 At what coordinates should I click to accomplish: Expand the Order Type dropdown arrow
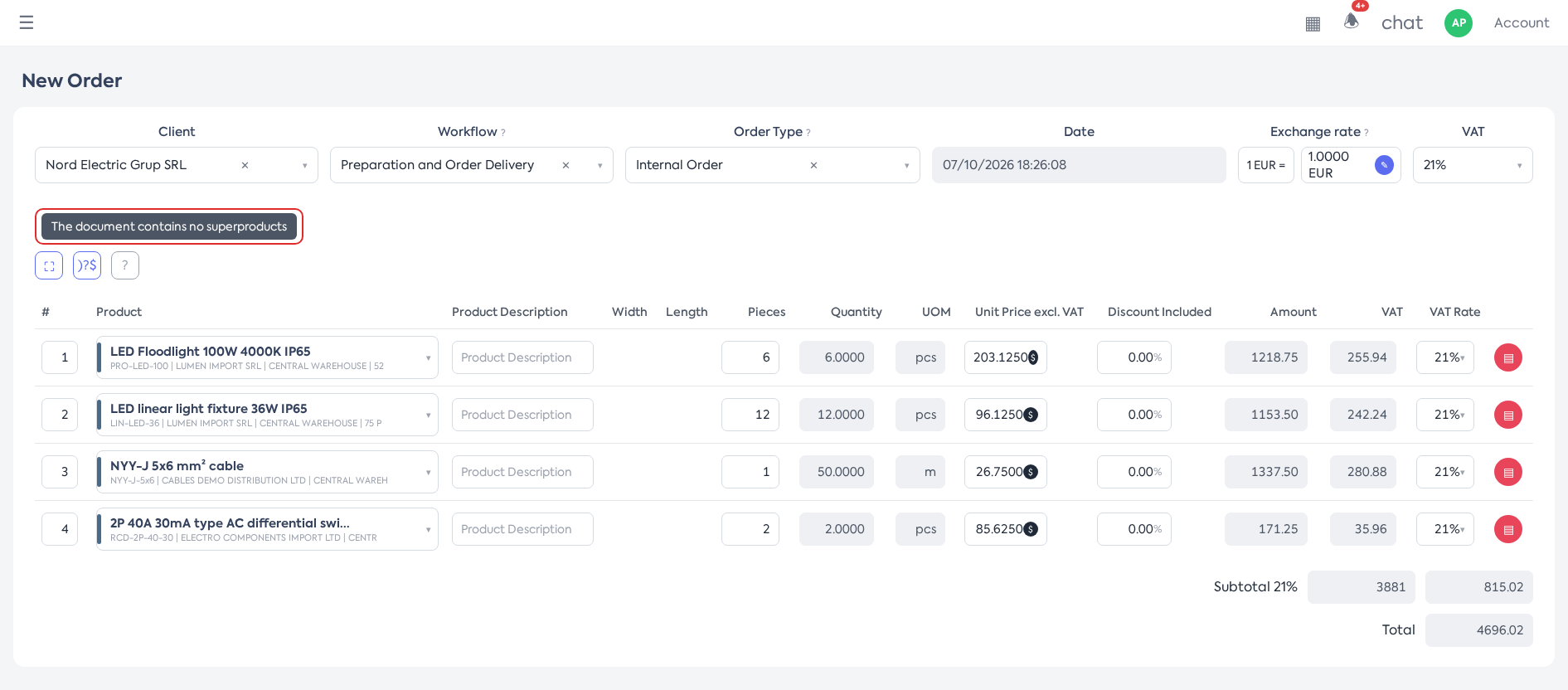coord(906,165)
